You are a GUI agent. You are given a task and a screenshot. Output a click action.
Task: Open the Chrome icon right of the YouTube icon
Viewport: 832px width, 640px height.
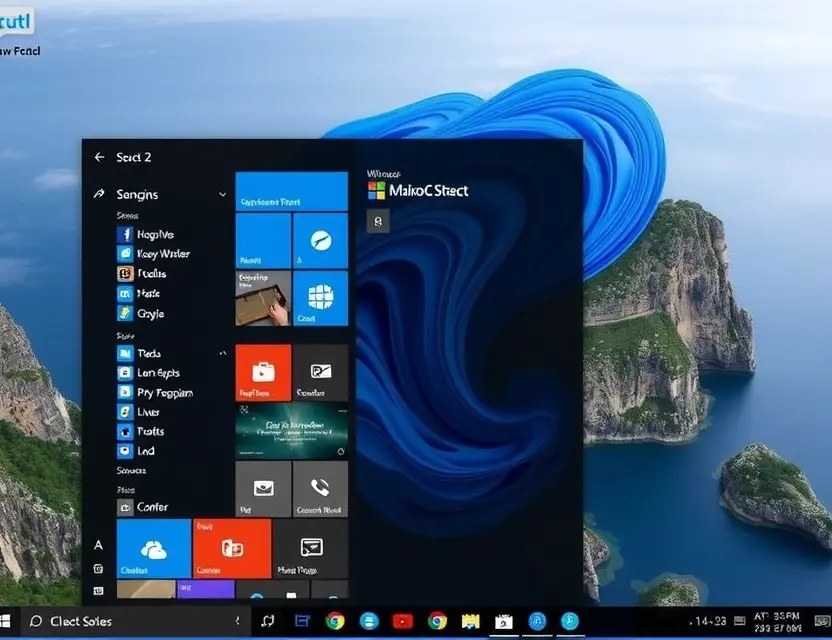pyautogui.click(x=437, y=621)
